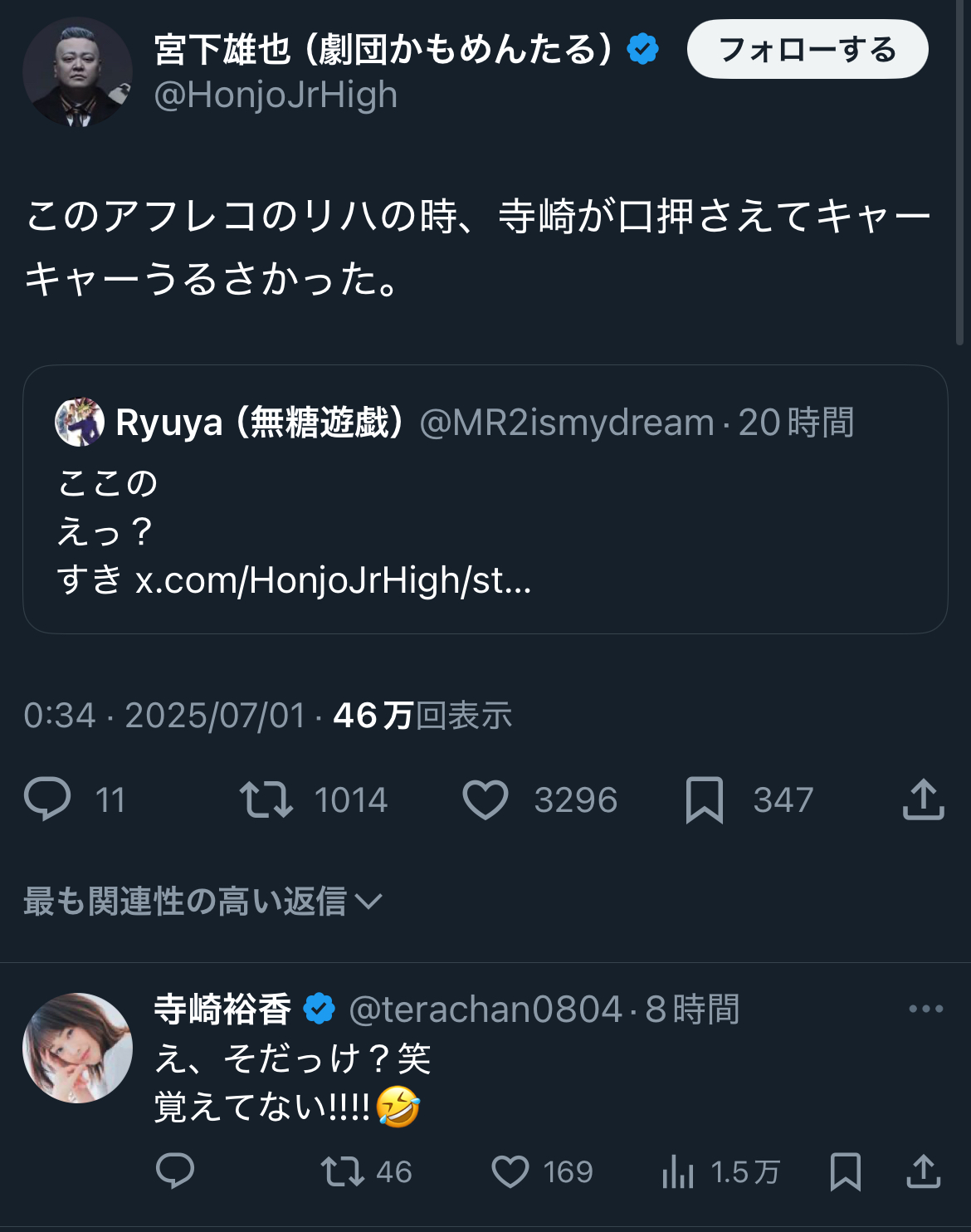971x1232 pixels.
Task: Like the main tweet with 3296 likes
Action: [486, 799]
